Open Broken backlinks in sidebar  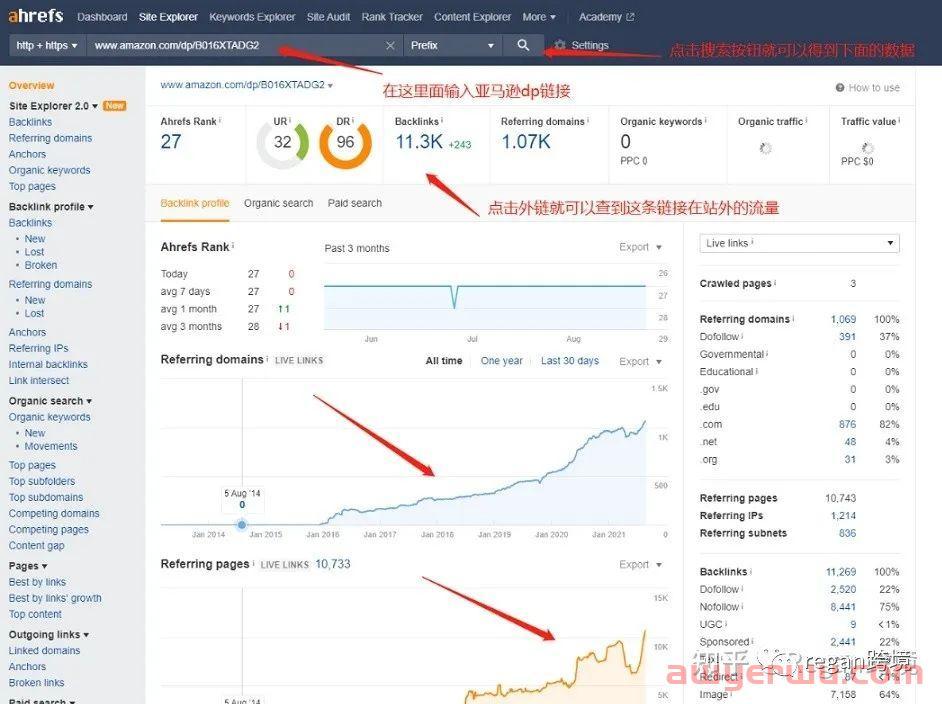click(x=41, y=265)
